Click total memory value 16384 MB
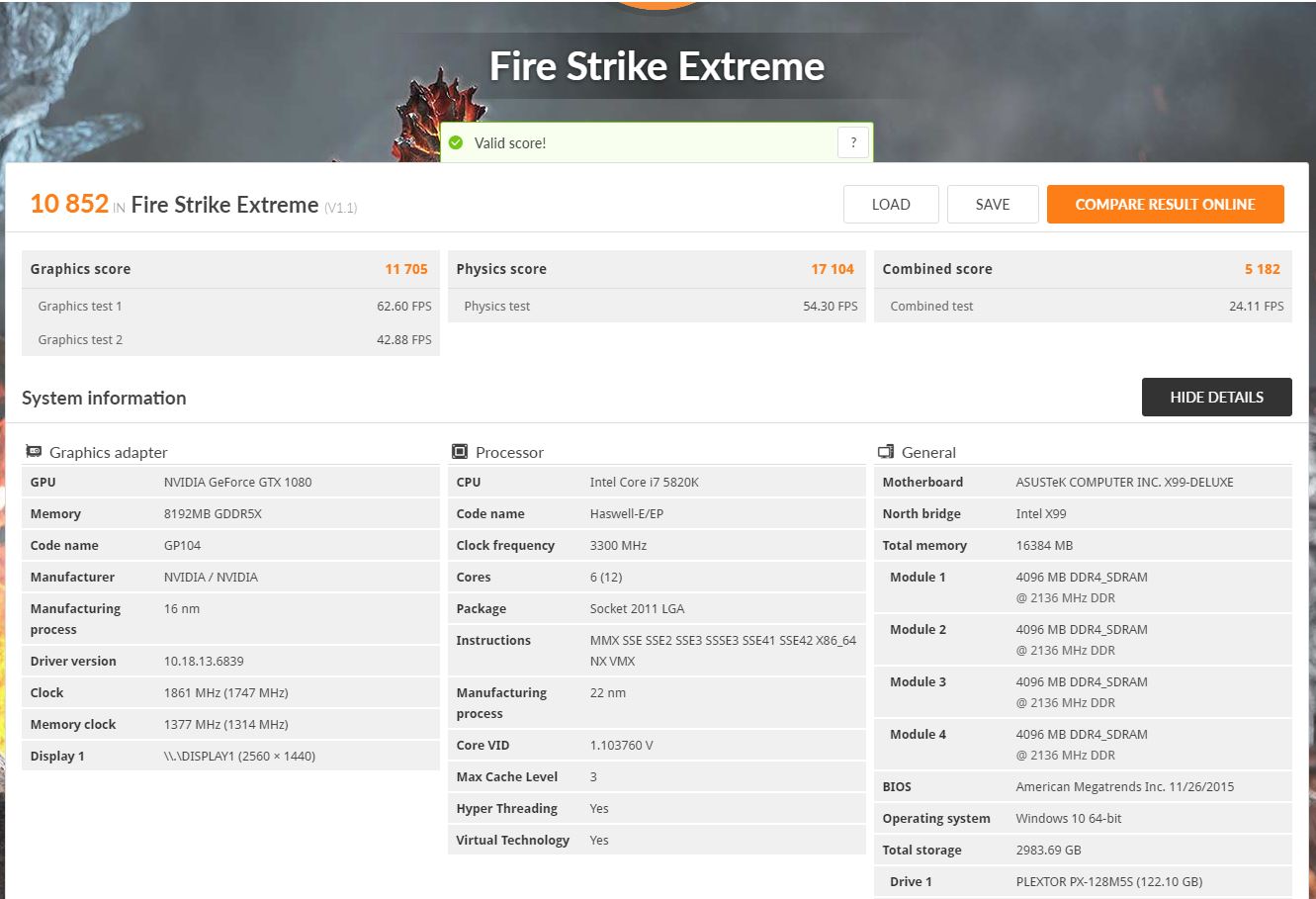The height and width of the screenshot is (899, 1316). pos(1044,546)
